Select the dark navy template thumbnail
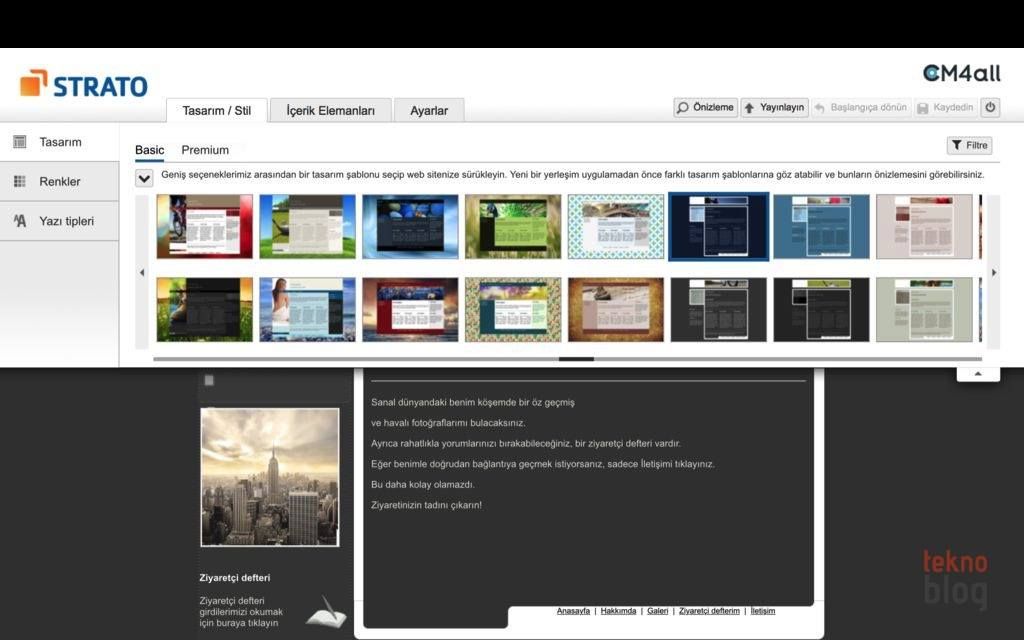This screenshot has width=1024, height=640. coord(718,226)
